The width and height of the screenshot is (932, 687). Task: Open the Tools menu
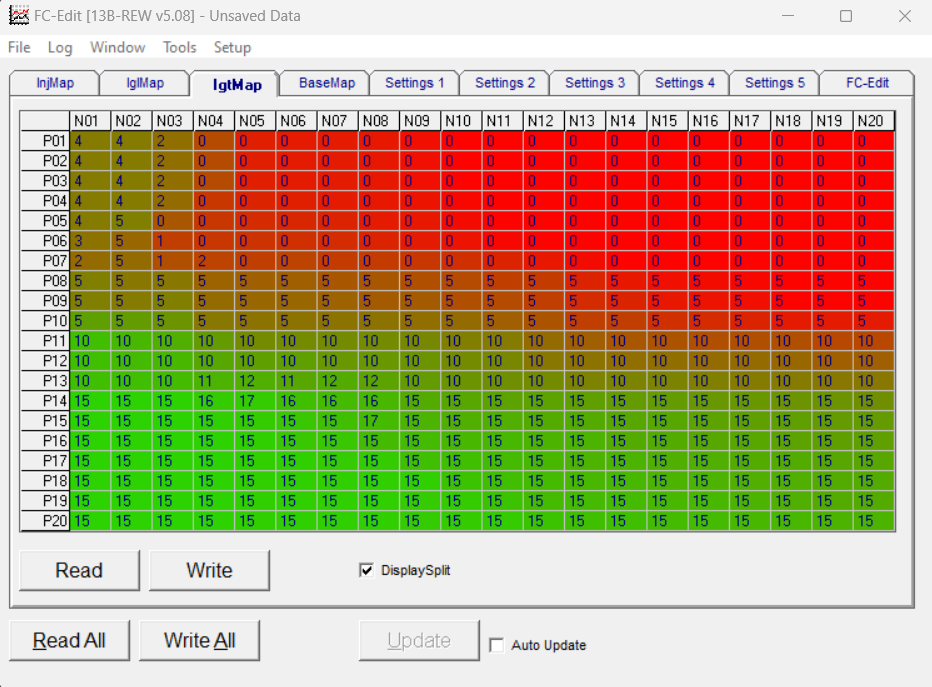180,48
